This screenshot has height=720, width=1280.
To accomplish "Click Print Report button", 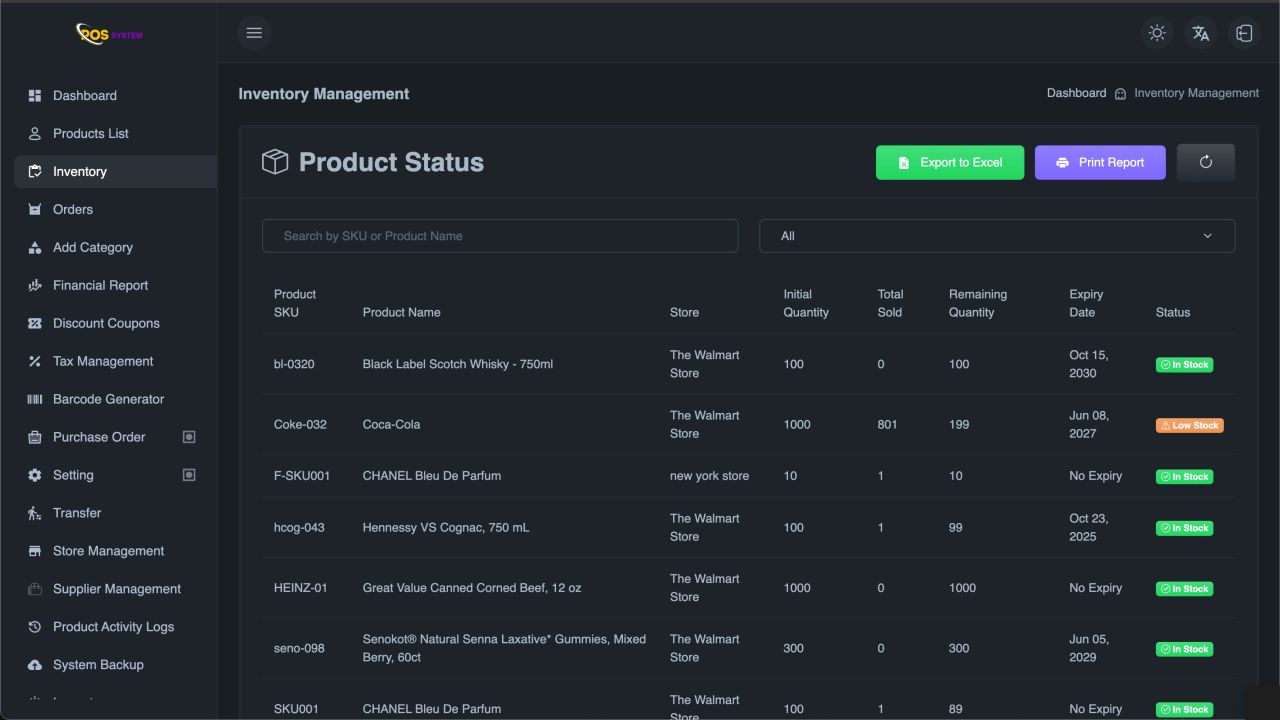I will click(x=1100, y=162).
